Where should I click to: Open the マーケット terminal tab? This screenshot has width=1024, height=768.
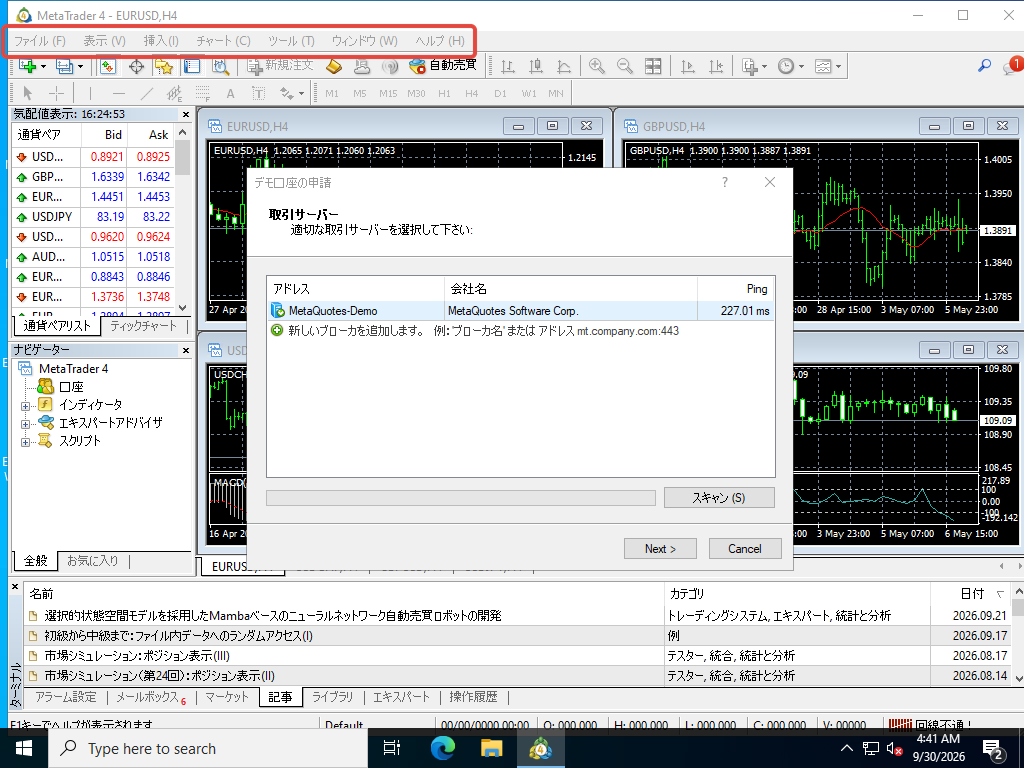pyautogui.click(x=227, y=697)
